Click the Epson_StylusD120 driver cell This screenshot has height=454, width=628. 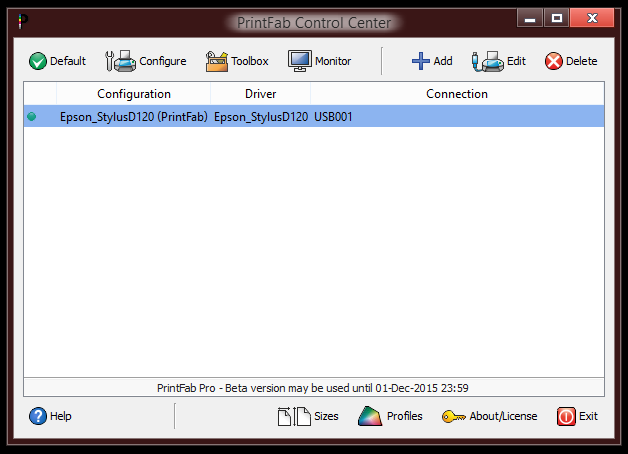click(x=261, y=117)
